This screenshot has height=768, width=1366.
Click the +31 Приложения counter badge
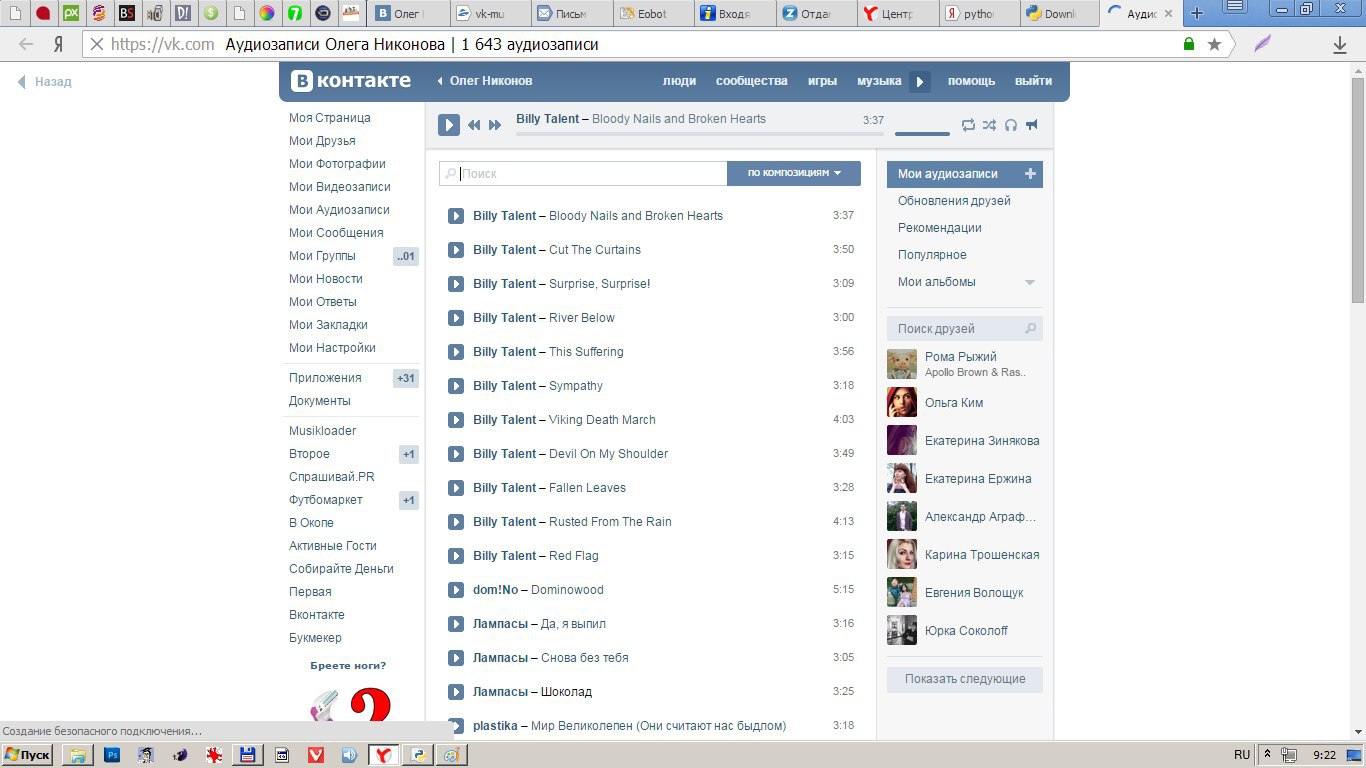click(x=406, y=379)
